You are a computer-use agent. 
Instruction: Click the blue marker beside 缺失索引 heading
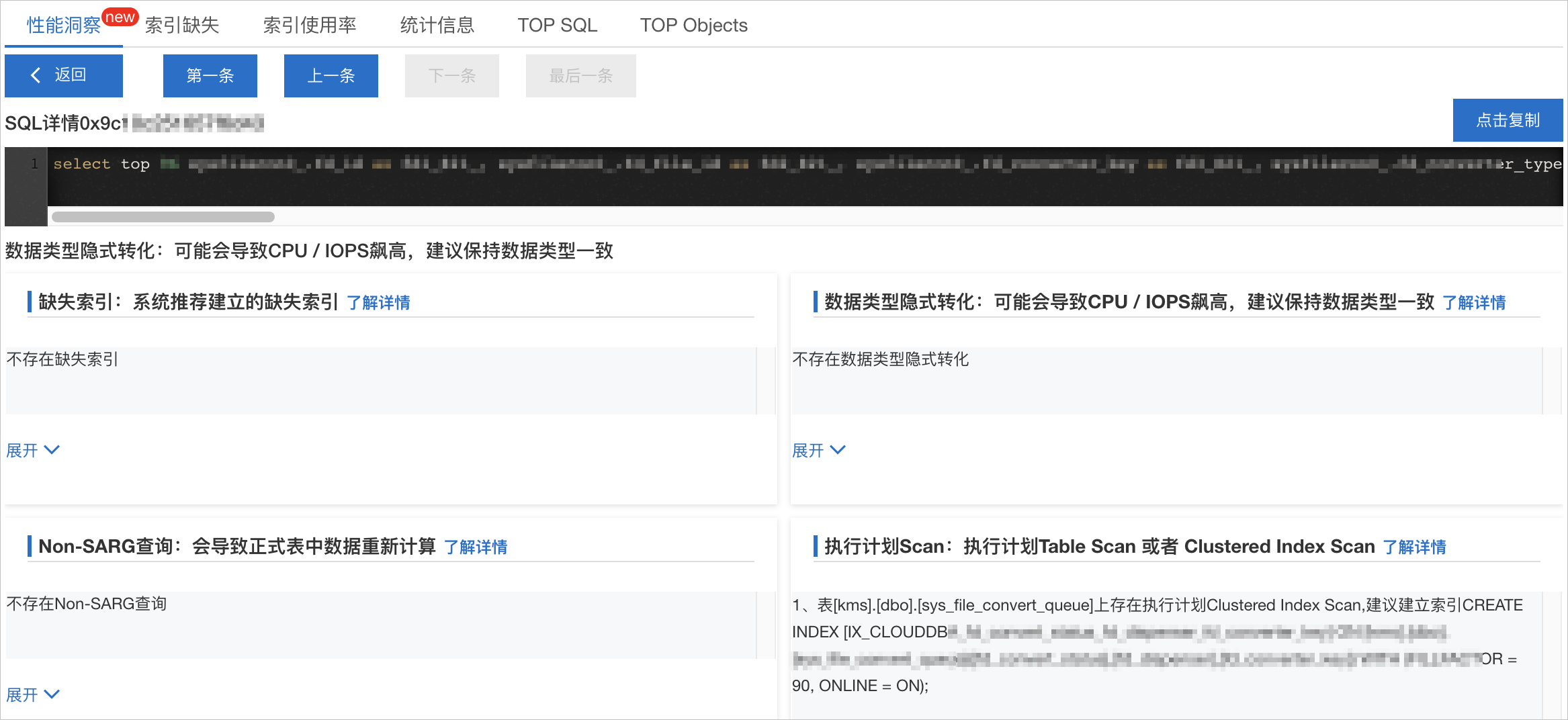coord(30,302)
